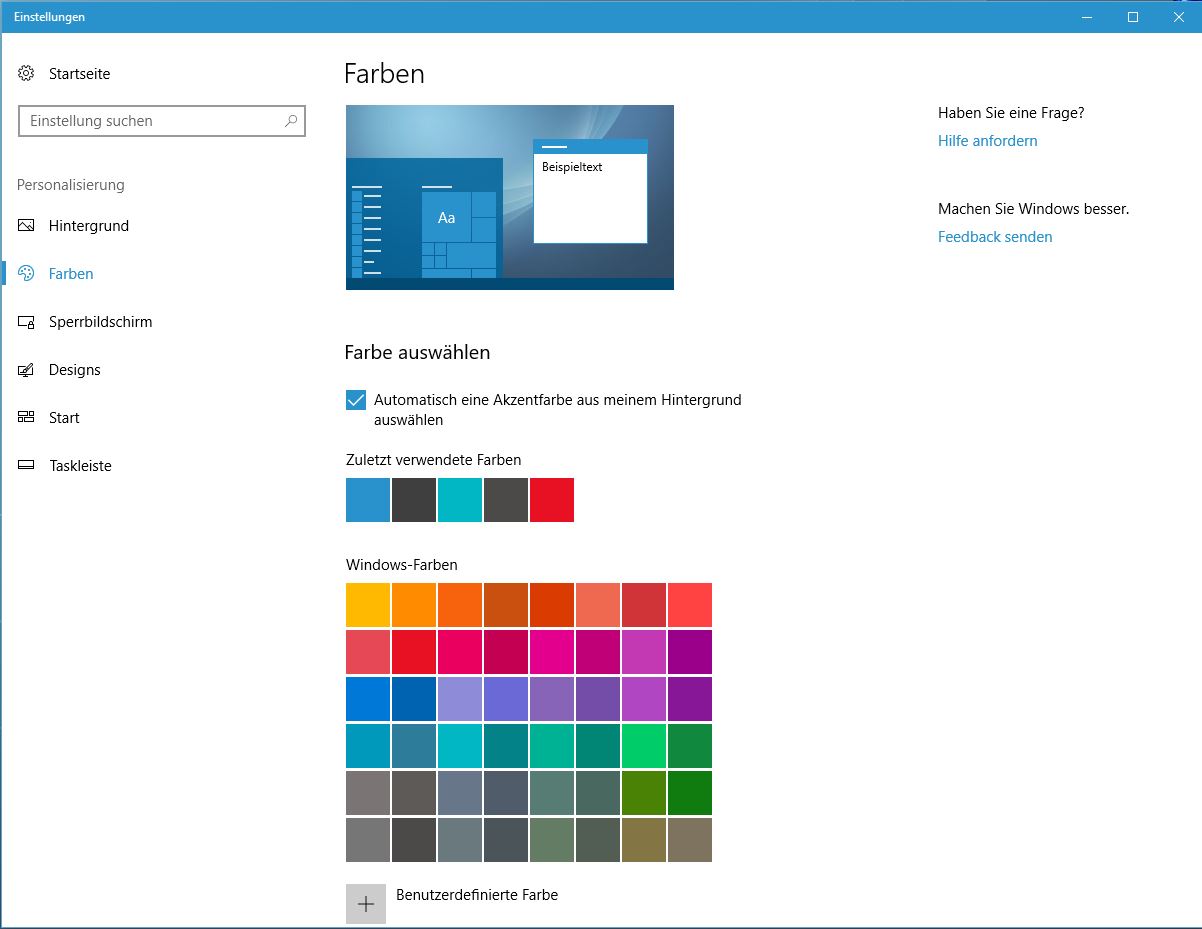Close the Einstellungen window
Image resolution: width=1202 pixels, height=929 pixels.
[1179, 17]
